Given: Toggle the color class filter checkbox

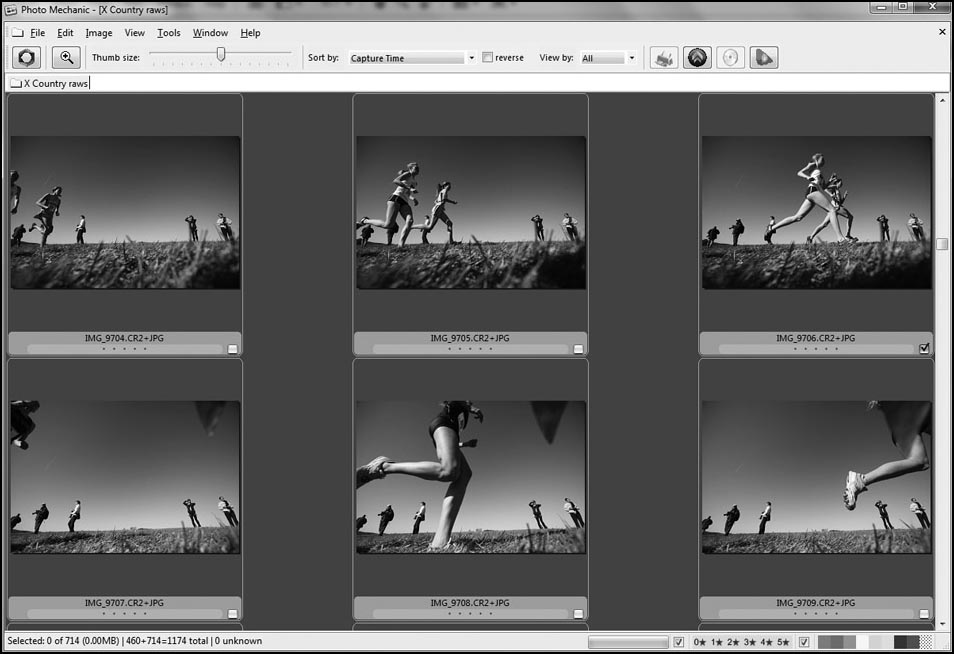Looking at the screenshot, I should point(804,642).
